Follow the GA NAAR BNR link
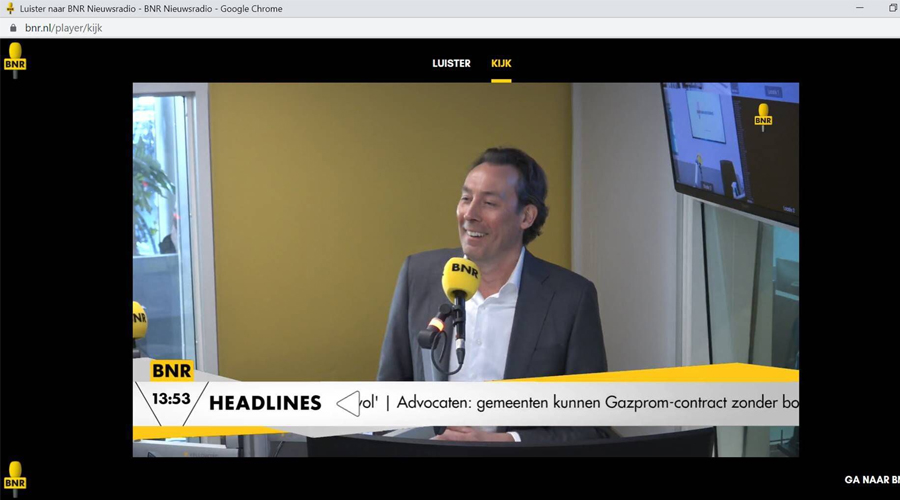Image resolution: width=900 pixels, height=500 pixels. tap(872, 480)
